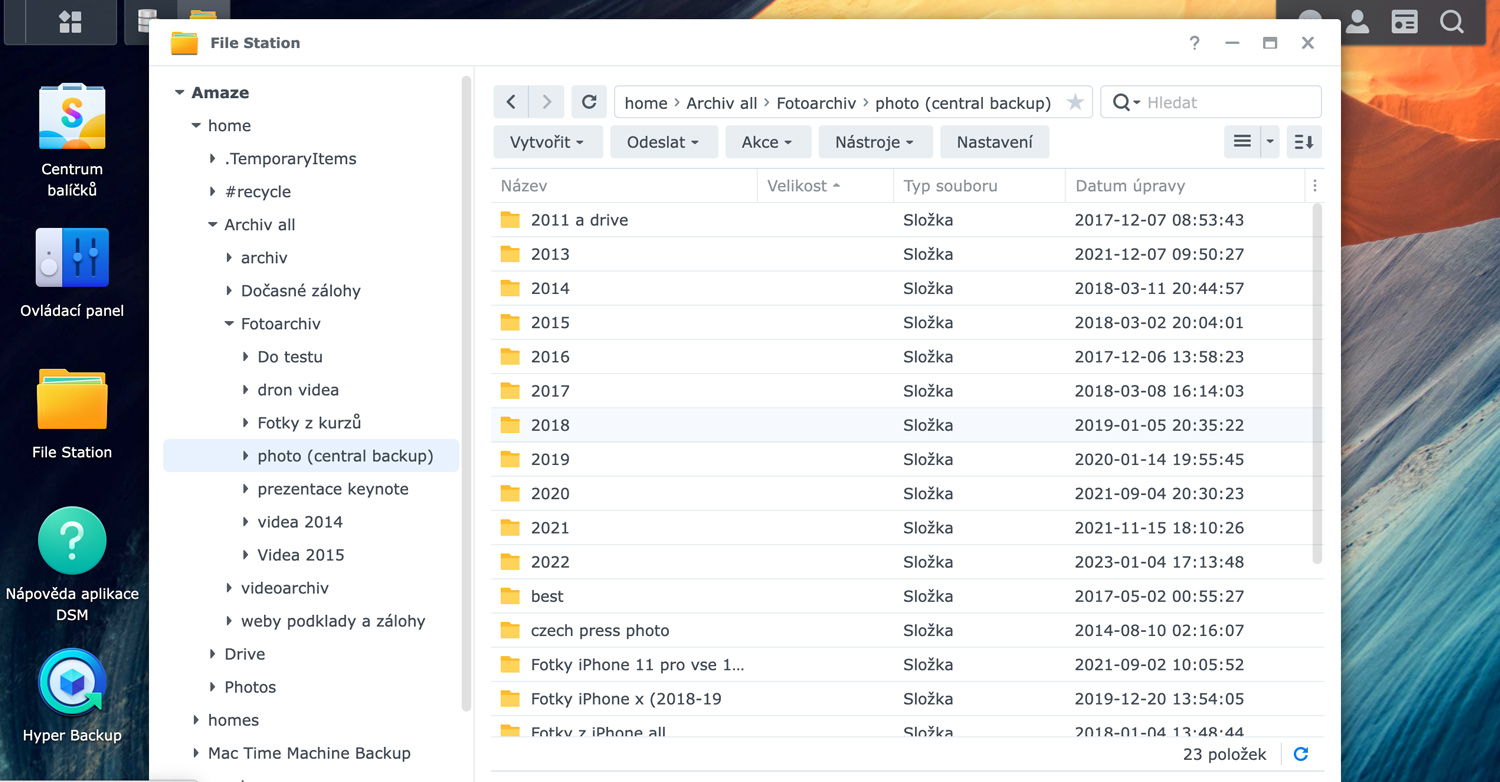Click the sort order icon
This screenshot has width=1500, height=782.
(x=1304, y=142)
